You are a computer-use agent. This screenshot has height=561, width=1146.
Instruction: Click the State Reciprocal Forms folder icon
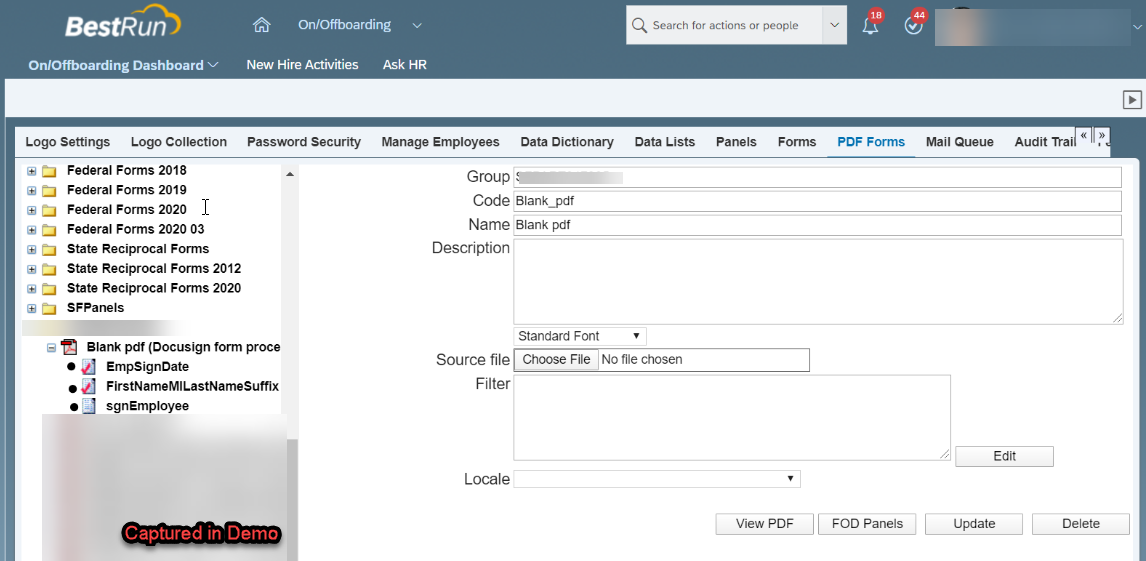(50, 250)
